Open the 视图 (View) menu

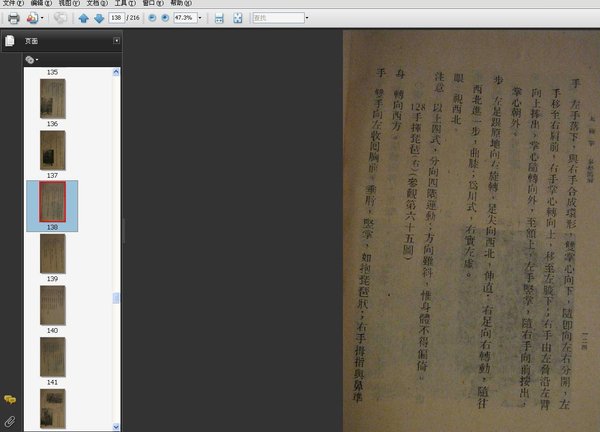(x=69, y=3)
